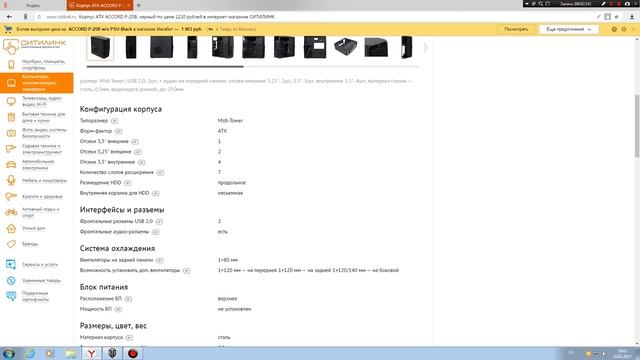Switch to the Яндекс browser tab
The width and height of the screenshot is (640, 360).
(33, 5)
